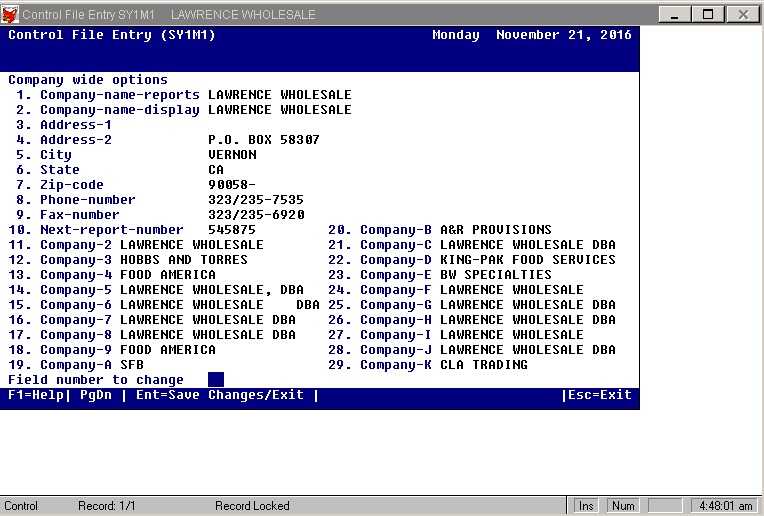Click CLA TRADING company entry
The width and height of the screenshot is (764, 516).
click(484, 365)
